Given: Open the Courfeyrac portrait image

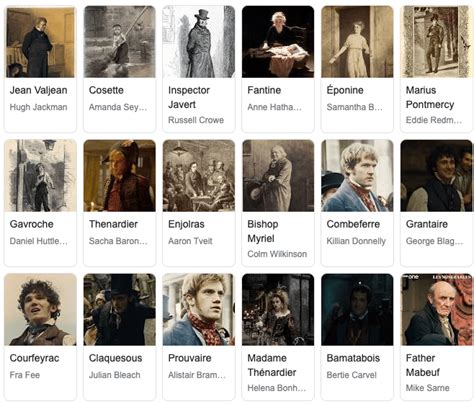Looking at the screenshot, I should tap(40, 310).
